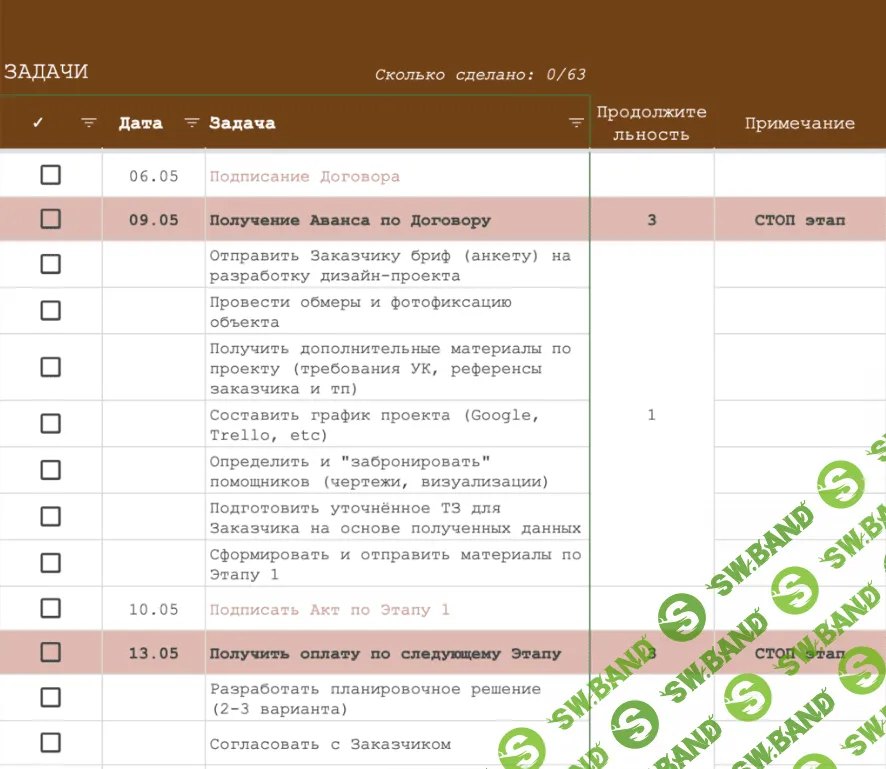Check the Определить и забронировать помощников task
Viewport: 886px width, 769px height.
pyautogui.click(x=51, y=470)
